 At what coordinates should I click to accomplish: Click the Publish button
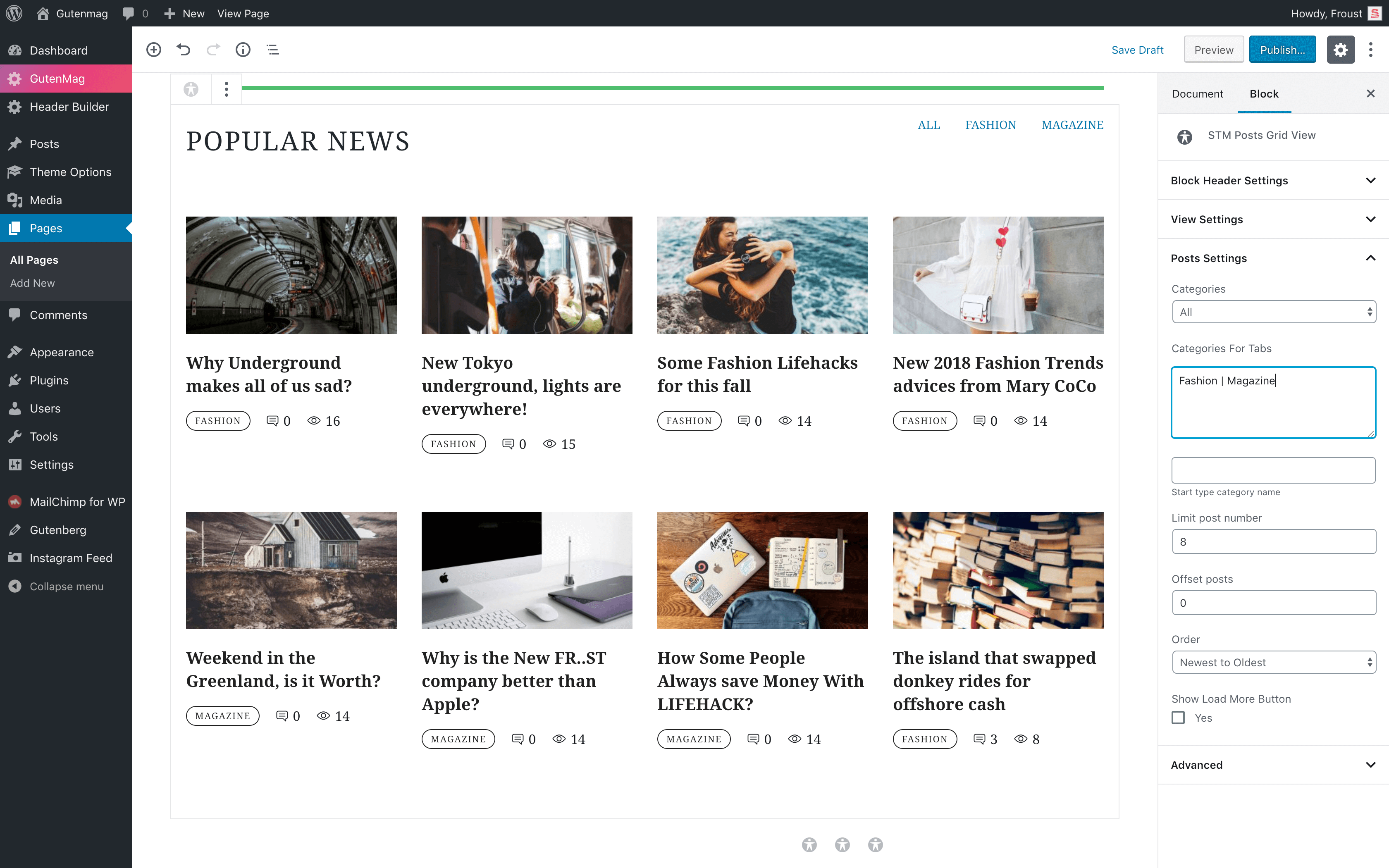coord(1282,49)
